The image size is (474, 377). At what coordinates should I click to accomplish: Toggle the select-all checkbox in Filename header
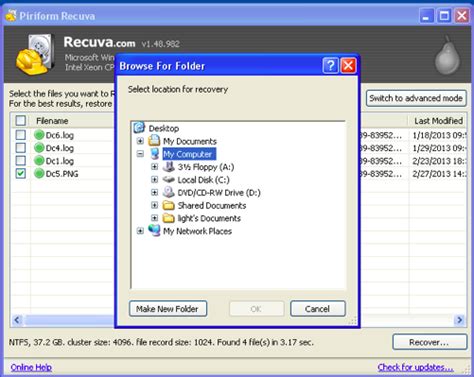[x=21, y=120]
